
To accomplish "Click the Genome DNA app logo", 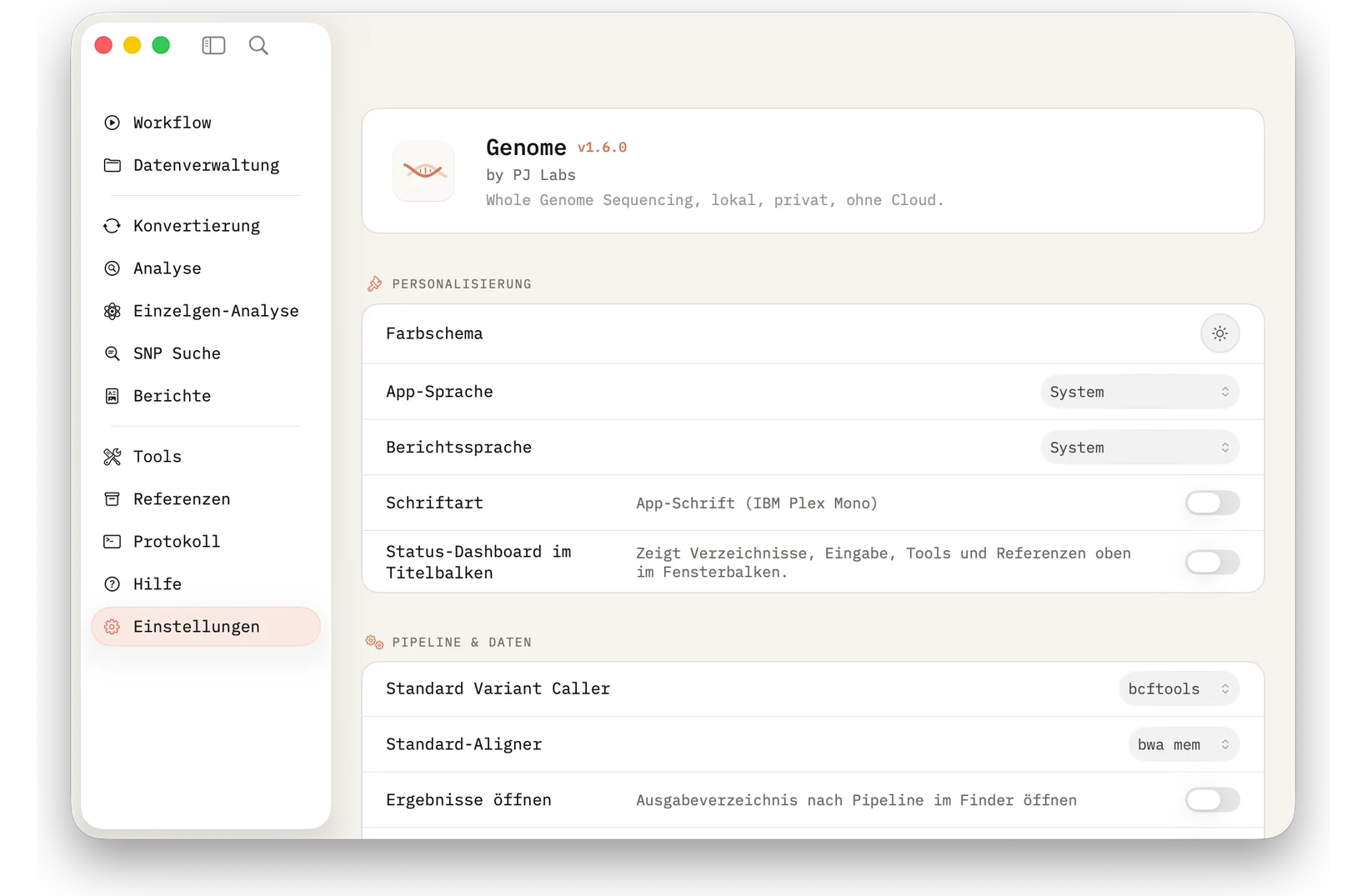I will click(423, 171).
